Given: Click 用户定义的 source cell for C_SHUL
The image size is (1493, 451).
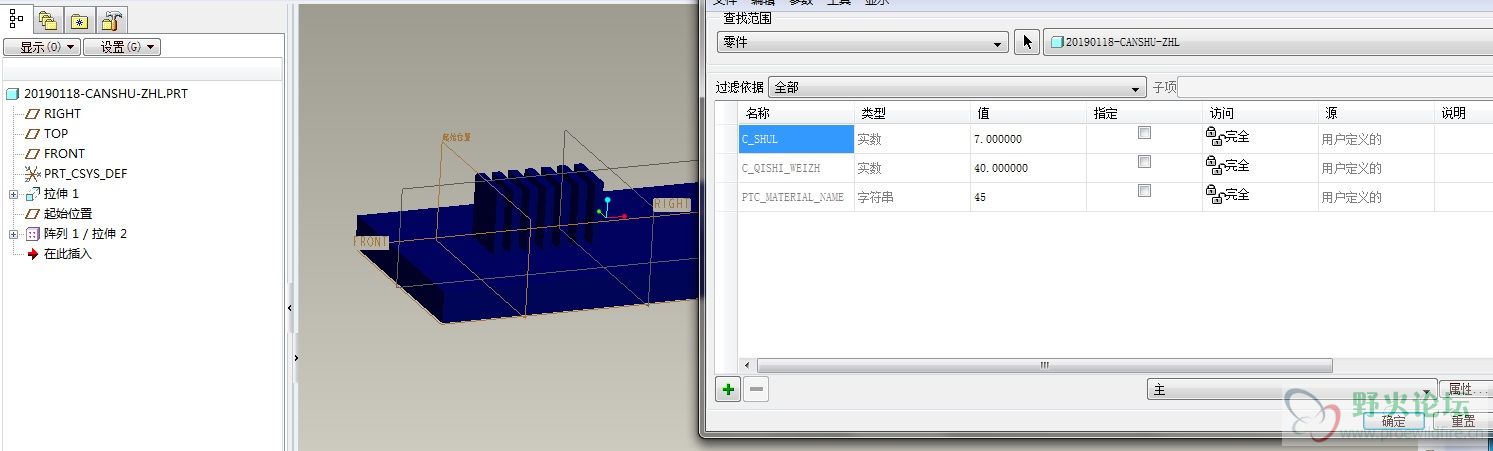Looking at the screenshot, I should 1376,139.
